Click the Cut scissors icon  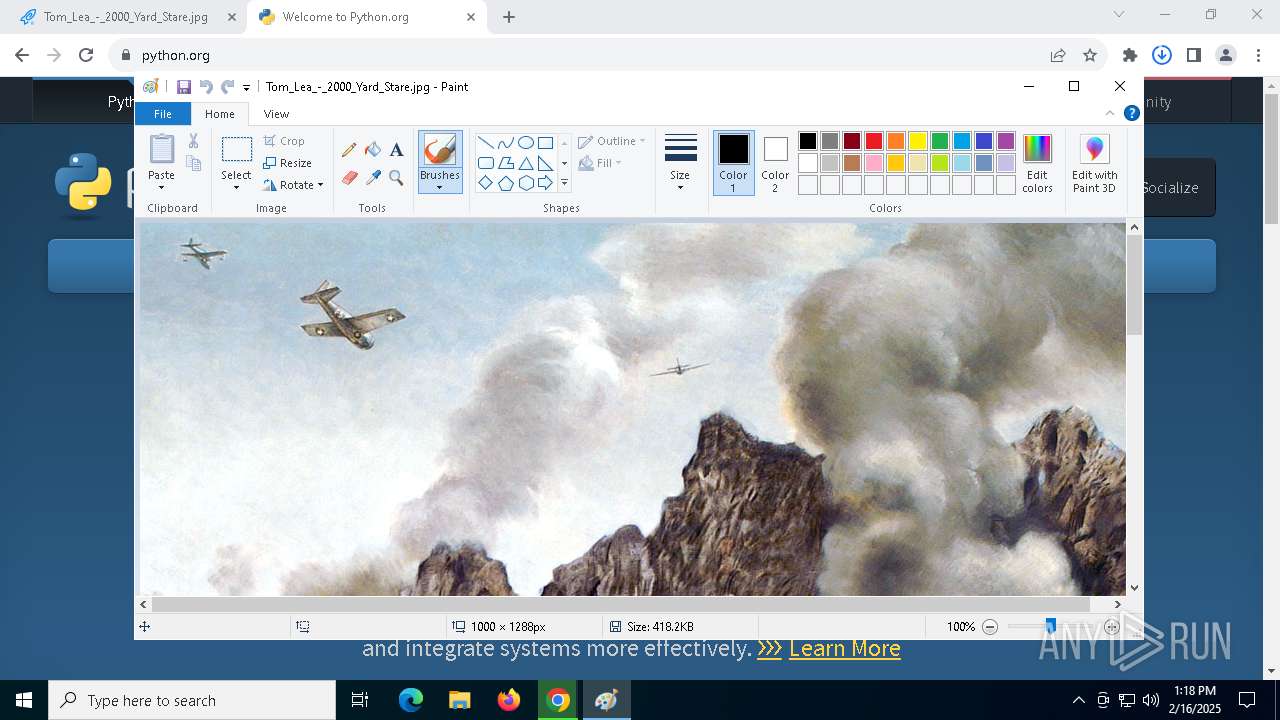coord(194,141)
